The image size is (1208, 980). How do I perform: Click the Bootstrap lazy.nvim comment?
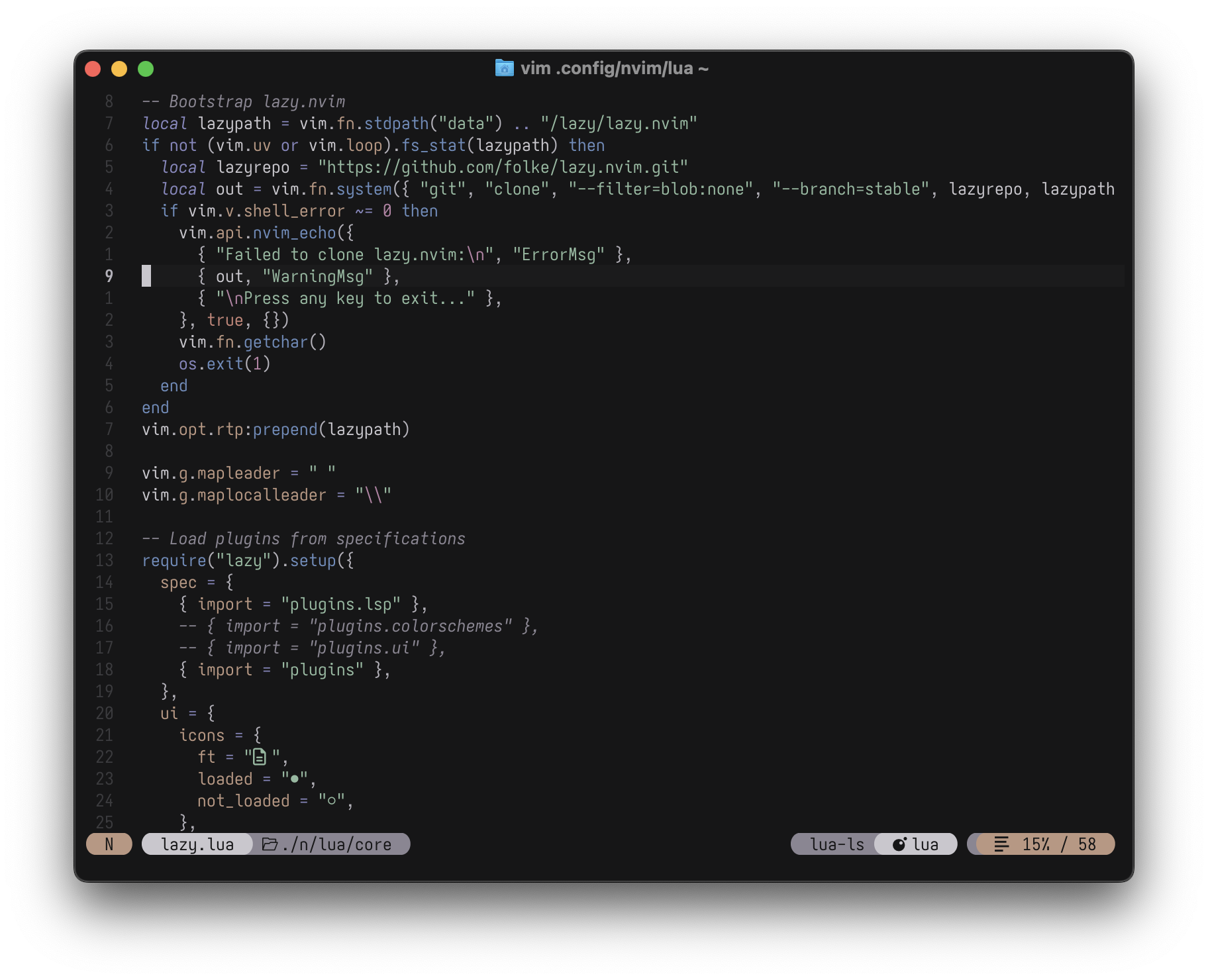[242, 101]
